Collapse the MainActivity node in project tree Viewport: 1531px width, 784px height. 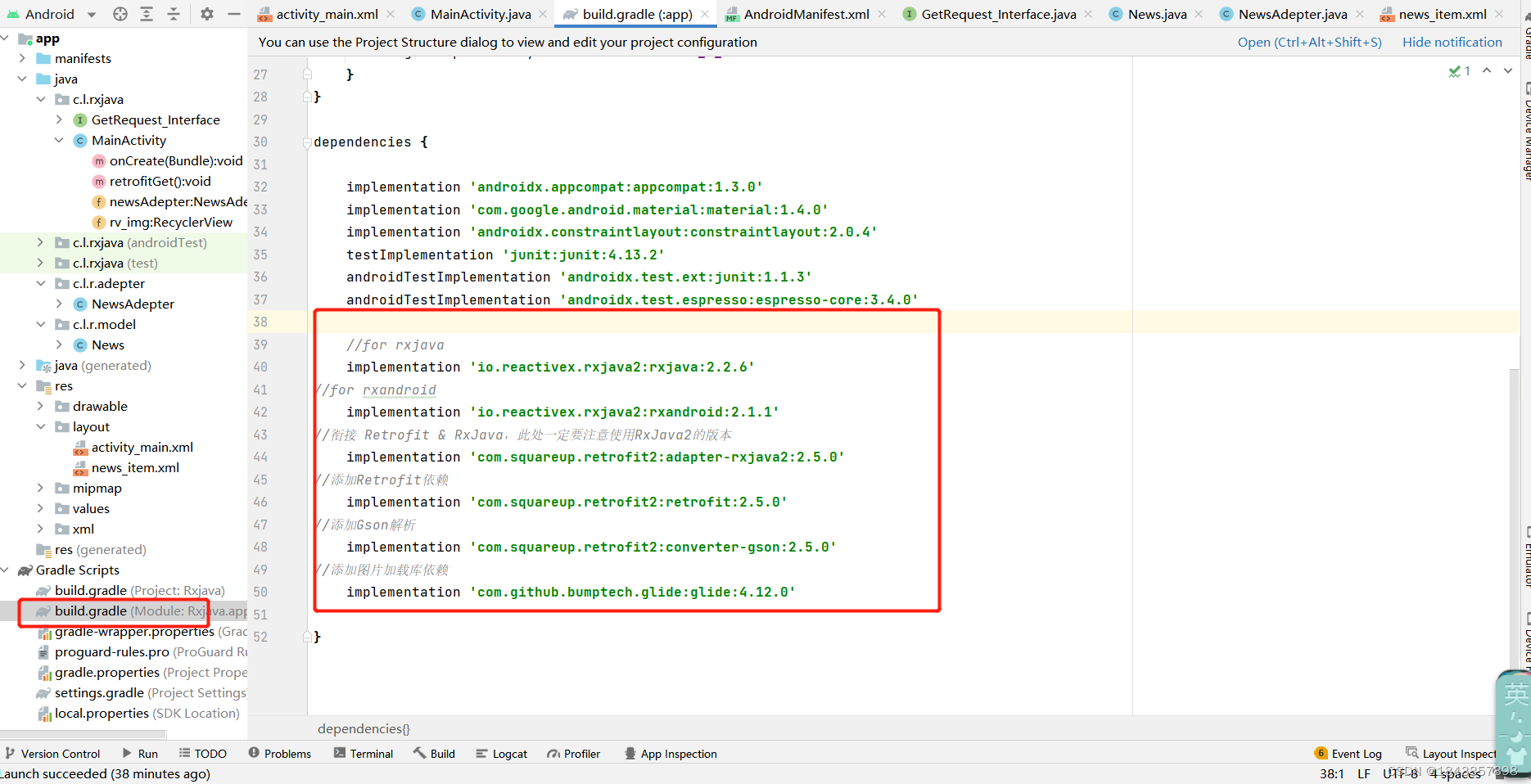58,140
